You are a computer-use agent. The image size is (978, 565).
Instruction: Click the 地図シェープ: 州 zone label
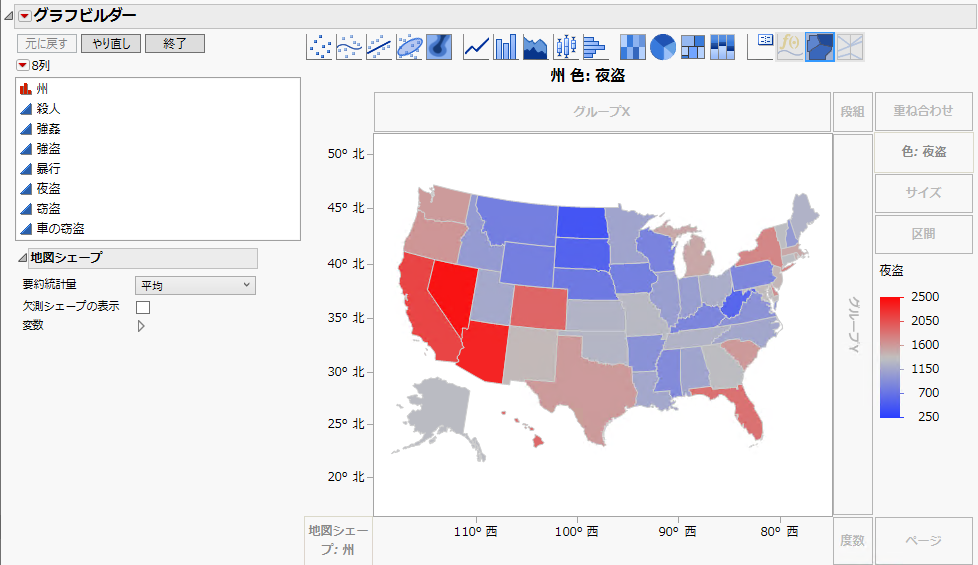click(x=338, y=540)
